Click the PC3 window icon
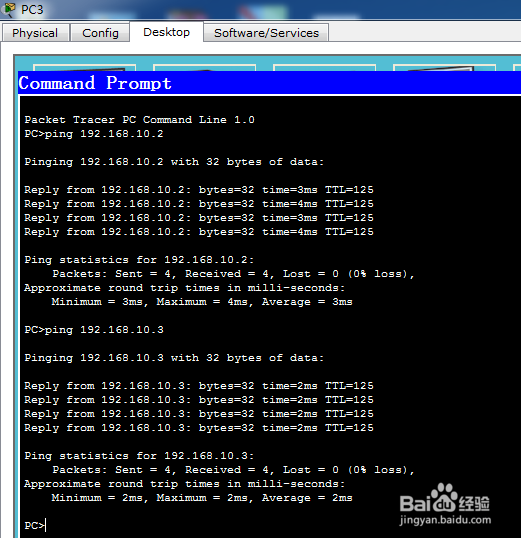521x538 pixels. 8,9
